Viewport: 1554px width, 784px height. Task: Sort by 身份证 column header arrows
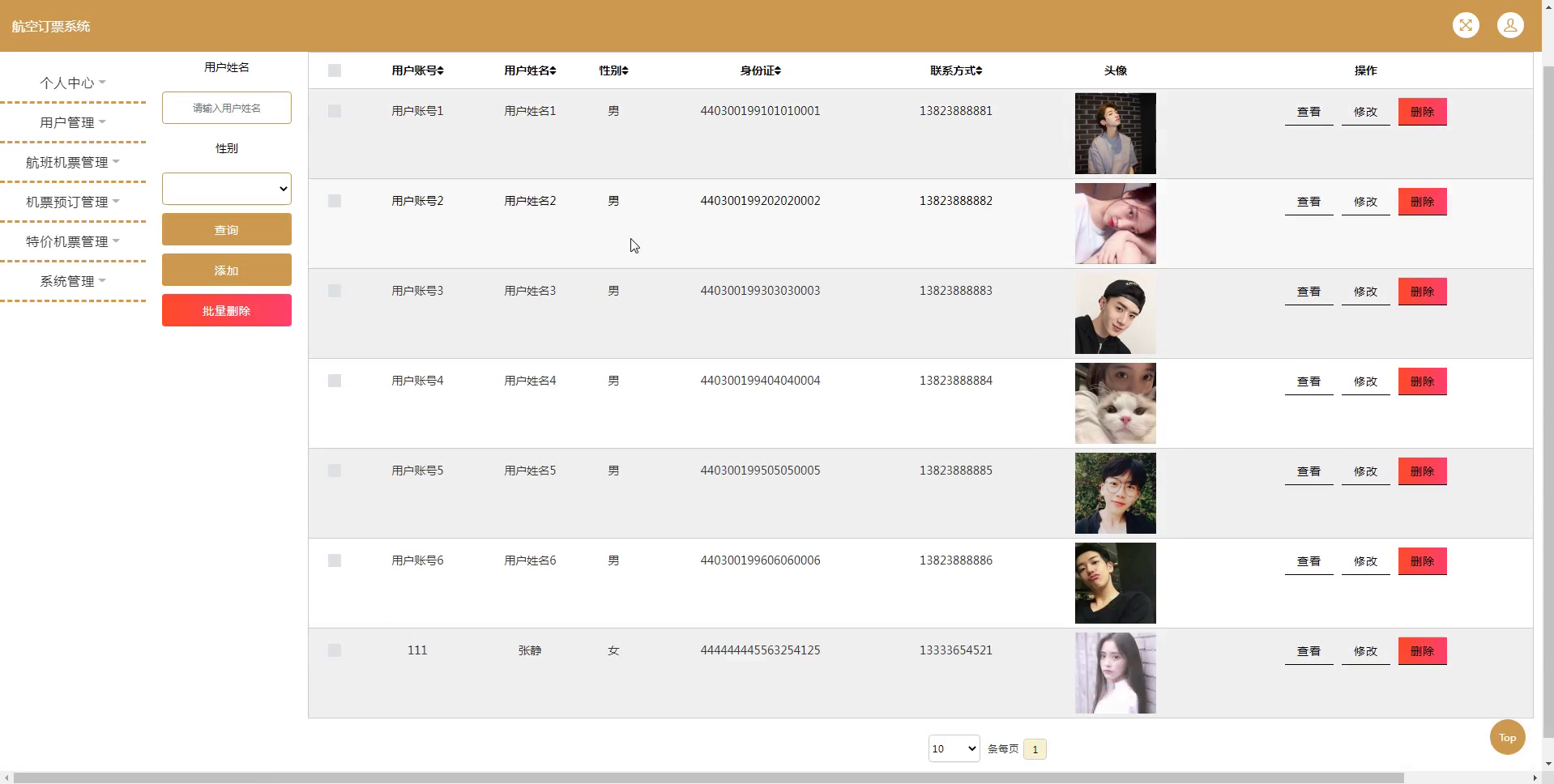(x=778, y=70)
